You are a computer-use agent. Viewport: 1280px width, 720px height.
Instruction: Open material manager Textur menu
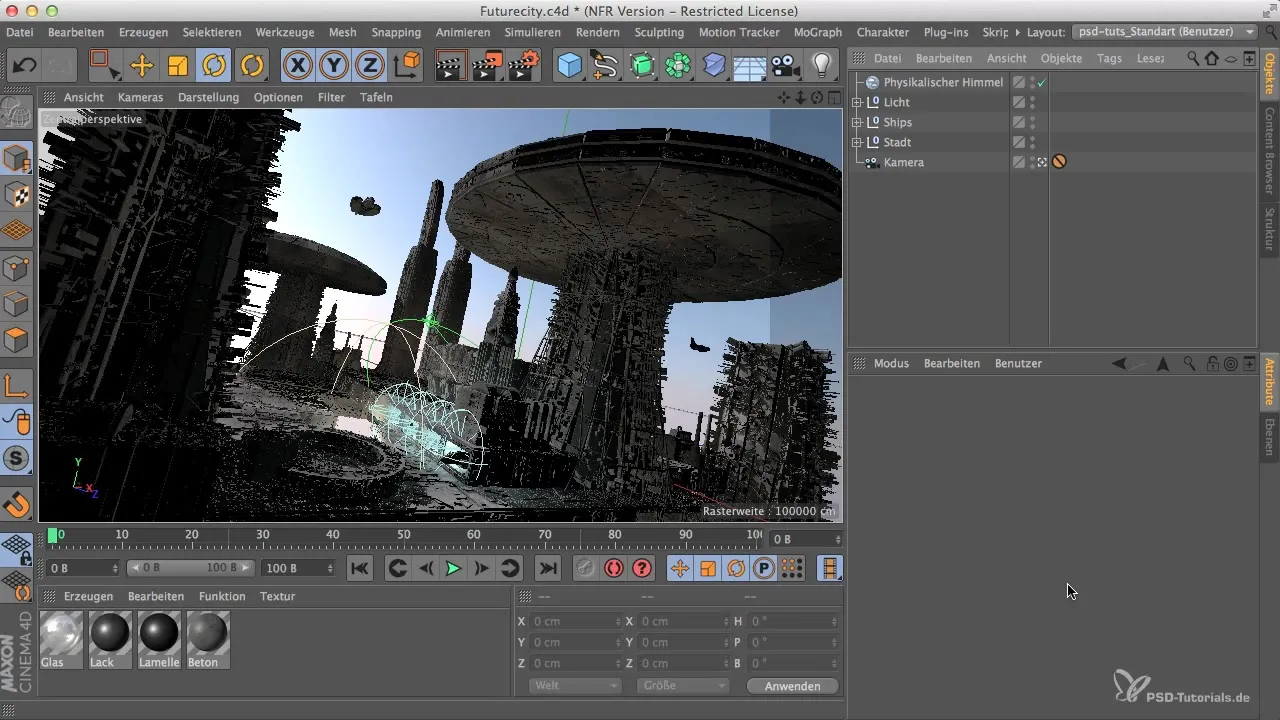tap(277, 596)
